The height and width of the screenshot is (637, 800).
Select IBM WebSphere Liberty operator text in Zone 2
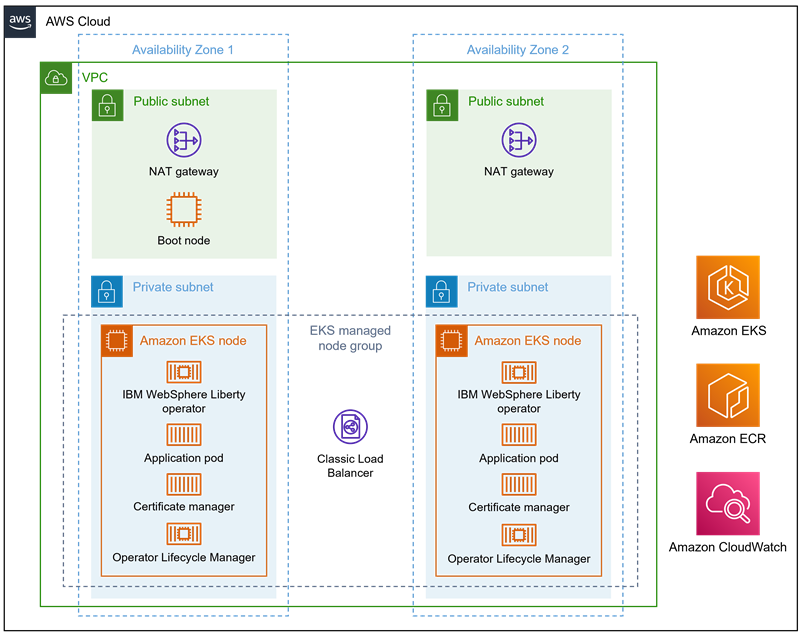(519, 401)
